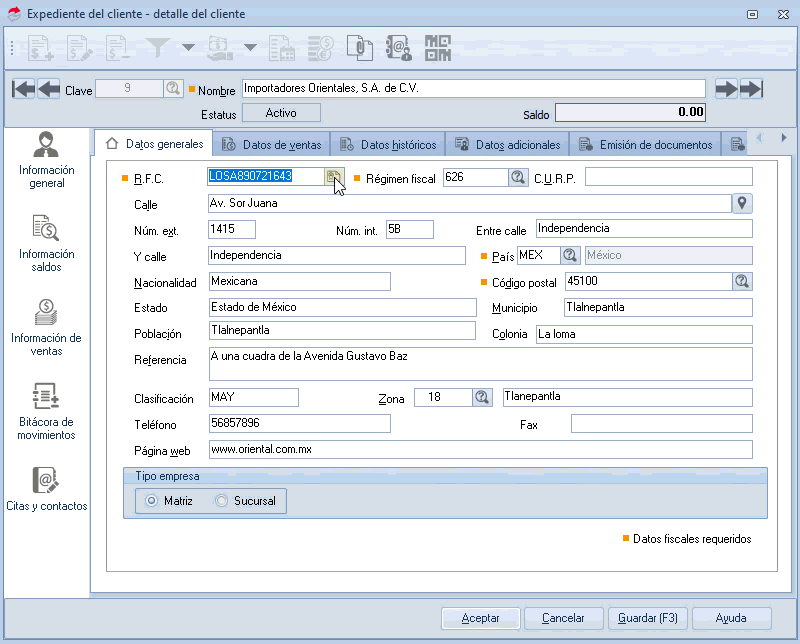The image size is (800, 644).
Task: Open the País lookup selector
Action: tap(571, 255)
